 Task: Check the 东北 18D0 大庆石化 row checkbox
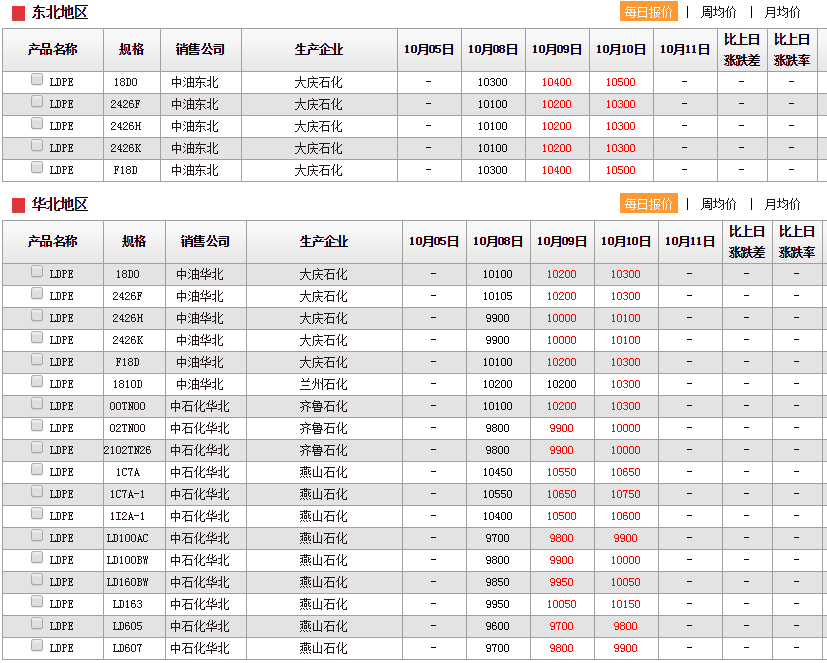tap(37, 79)
